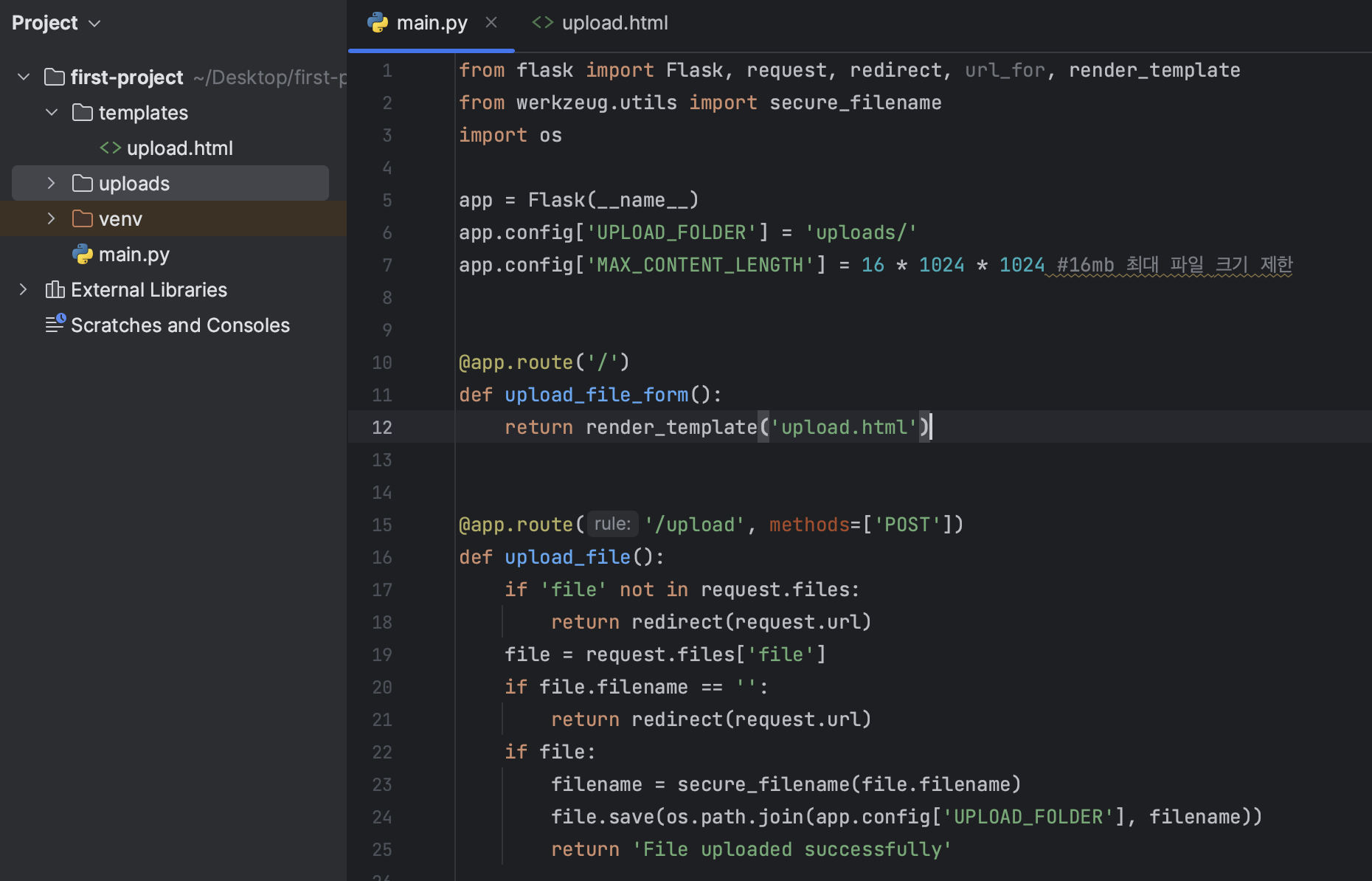
Task: Switch to the main.py tab
Action: pos(432,23)
